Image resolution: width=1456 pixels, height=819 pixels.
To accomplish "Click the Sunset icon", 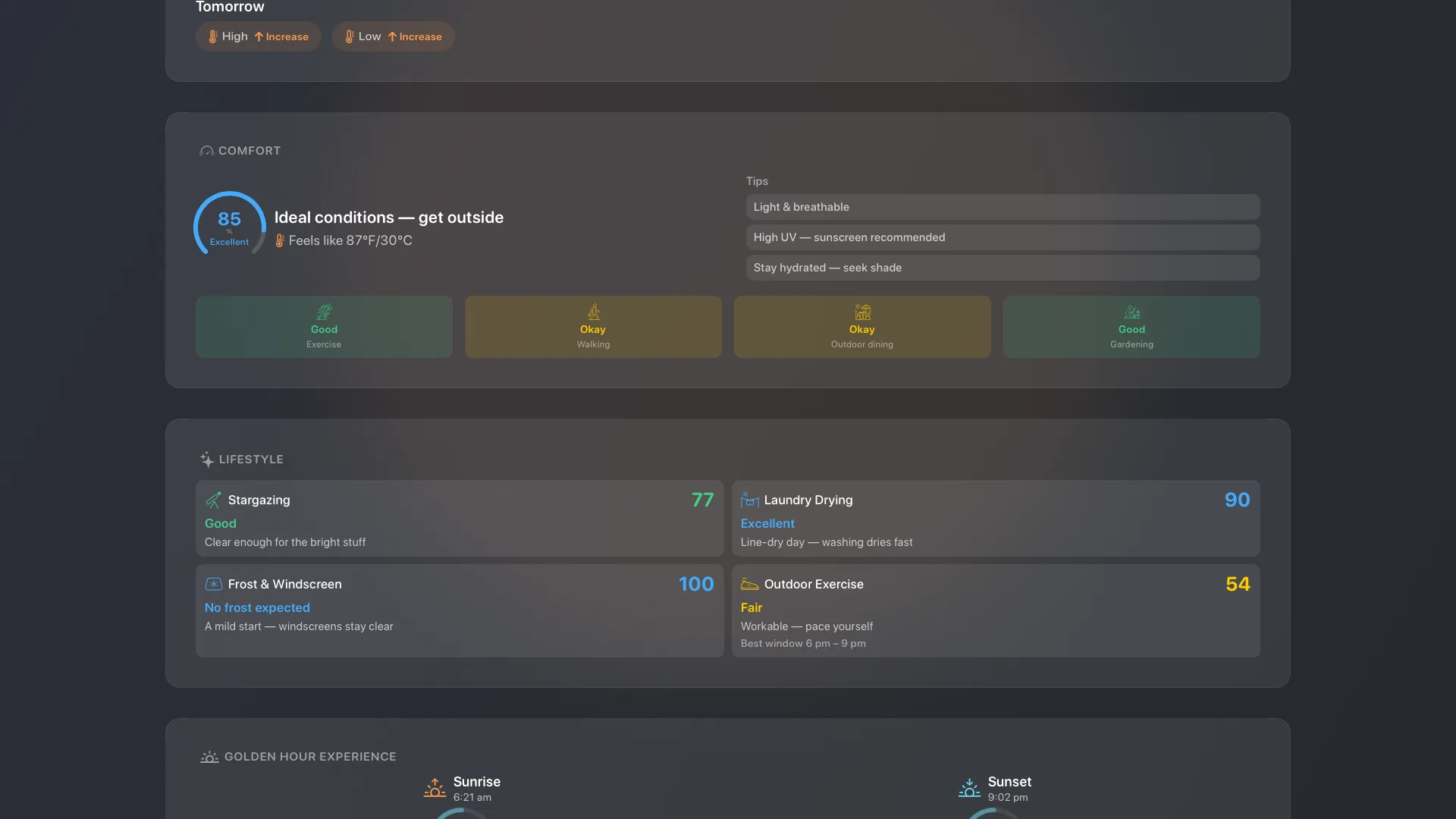I will click(969, 789).
